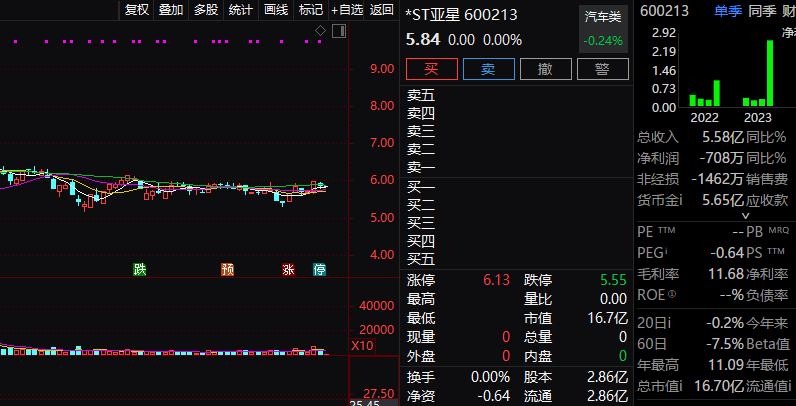This screenshot has width=796, height=406.
Task: Click the red 涨 event marker on chart
Action: 288,269
